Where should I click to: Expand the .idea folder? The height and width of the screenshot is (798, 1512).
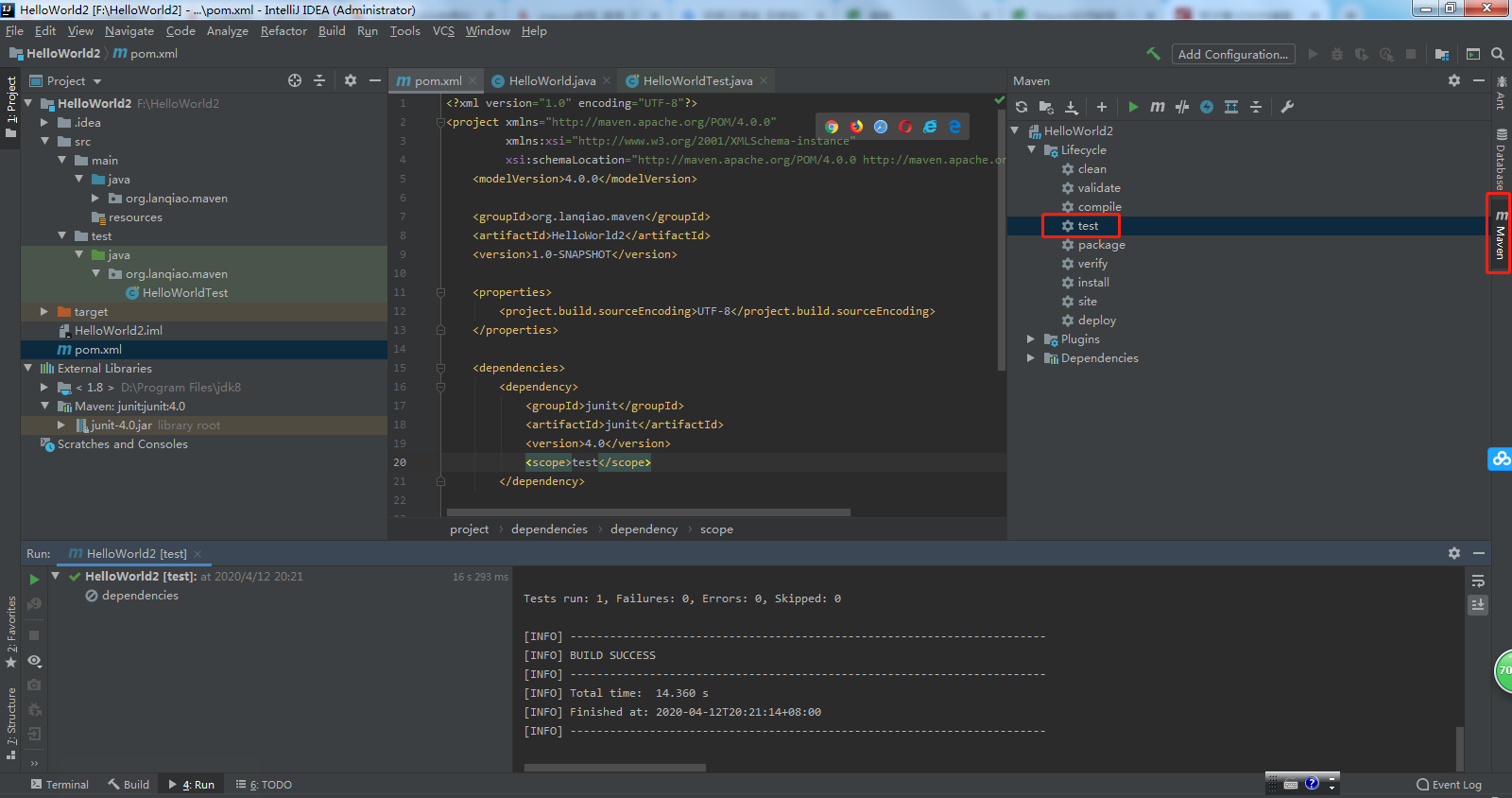[44, 122]
